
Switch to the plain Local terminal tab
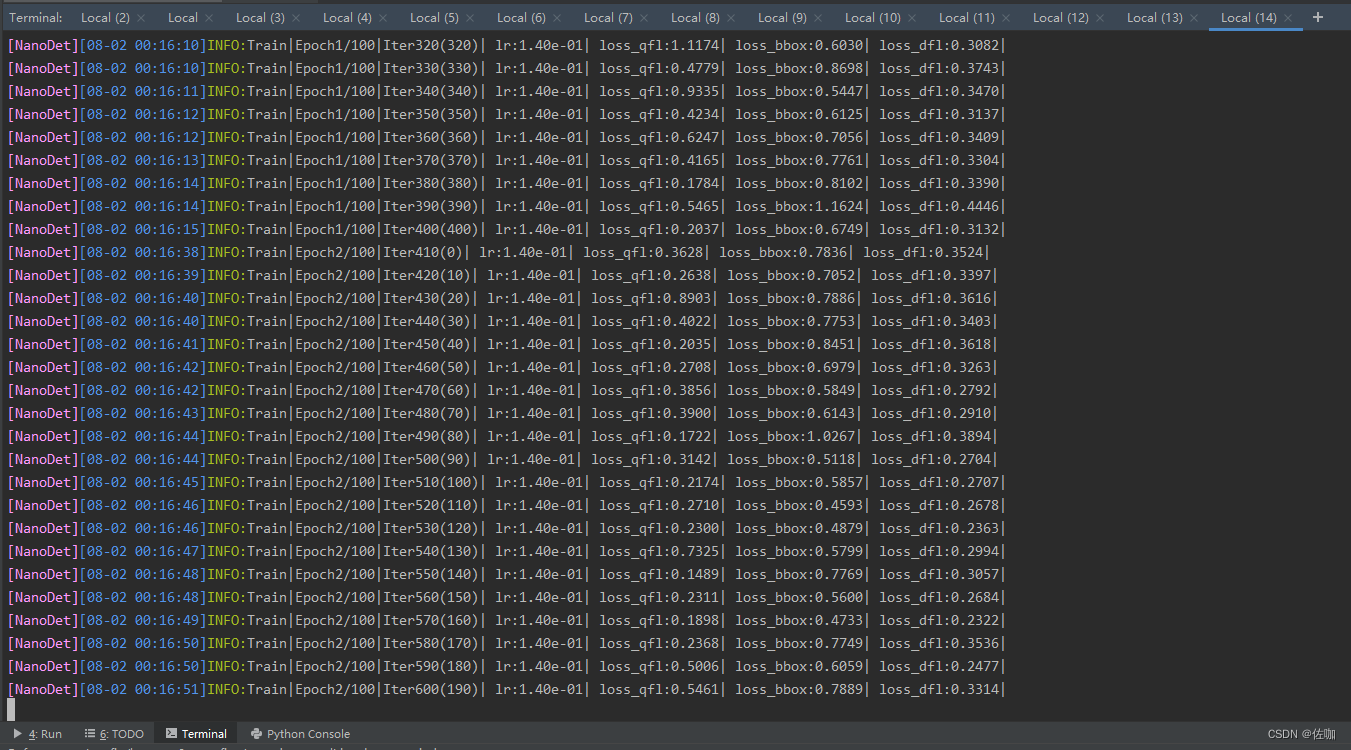coord(183,18)
